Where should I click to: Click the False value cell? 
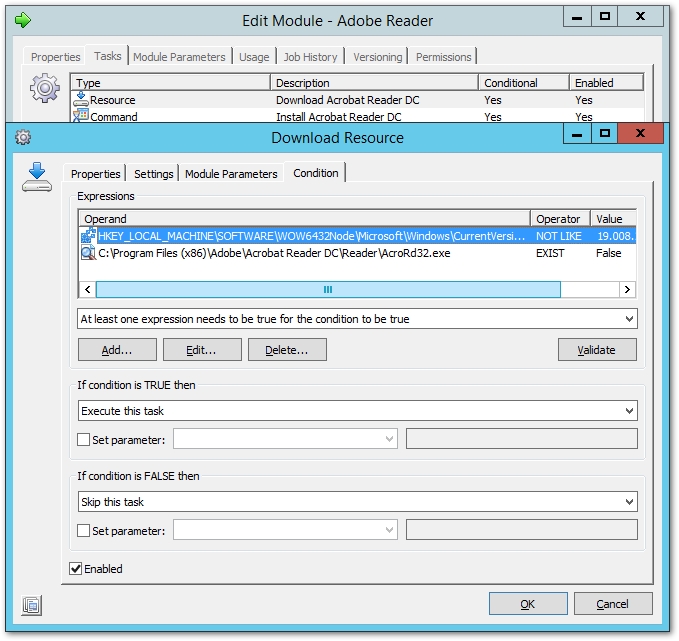pos(608,253)
